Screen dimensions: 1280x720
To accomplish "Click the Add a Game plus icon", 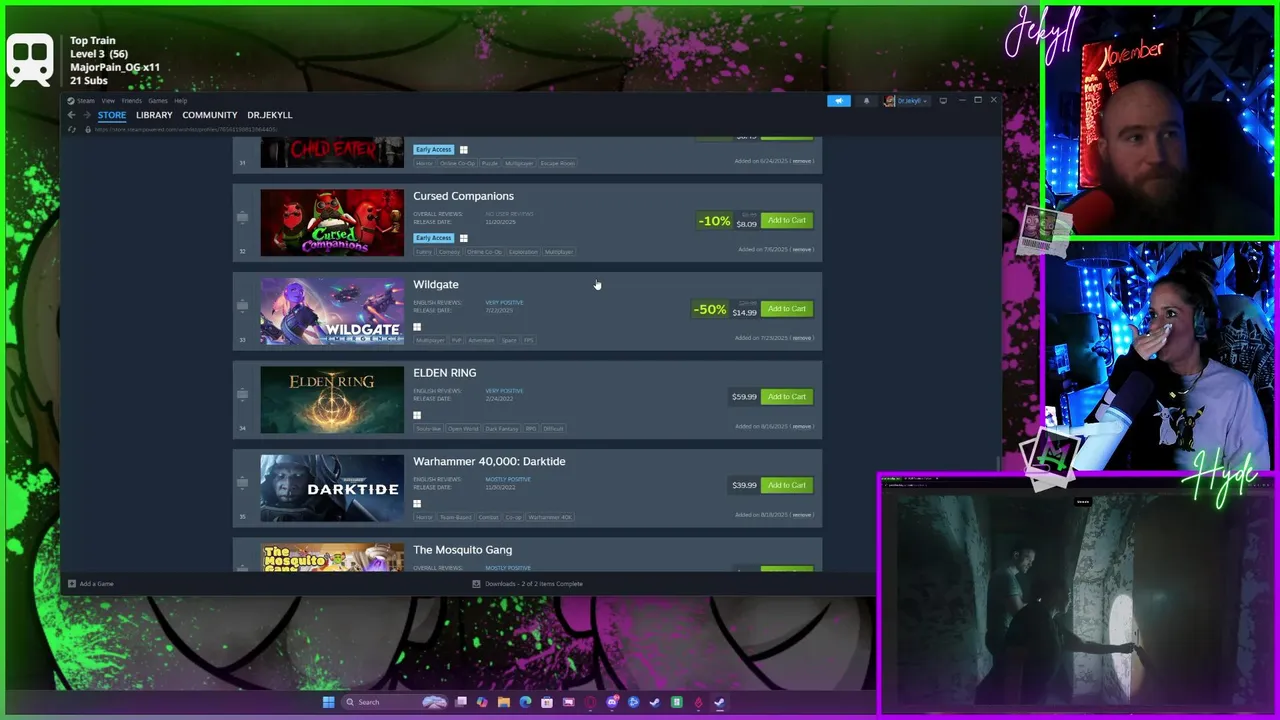I will click(71, 584).
